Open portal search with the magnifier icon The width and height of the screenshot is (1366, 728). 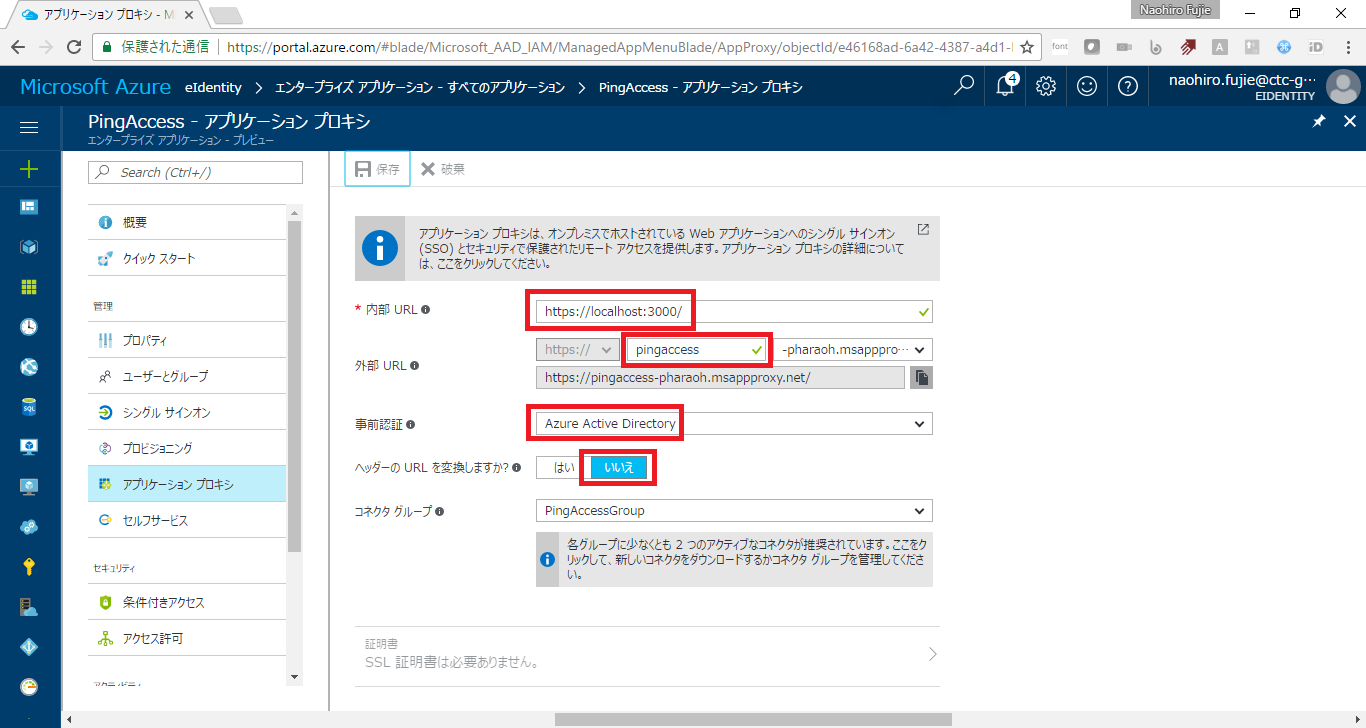[x=962, y=87]
